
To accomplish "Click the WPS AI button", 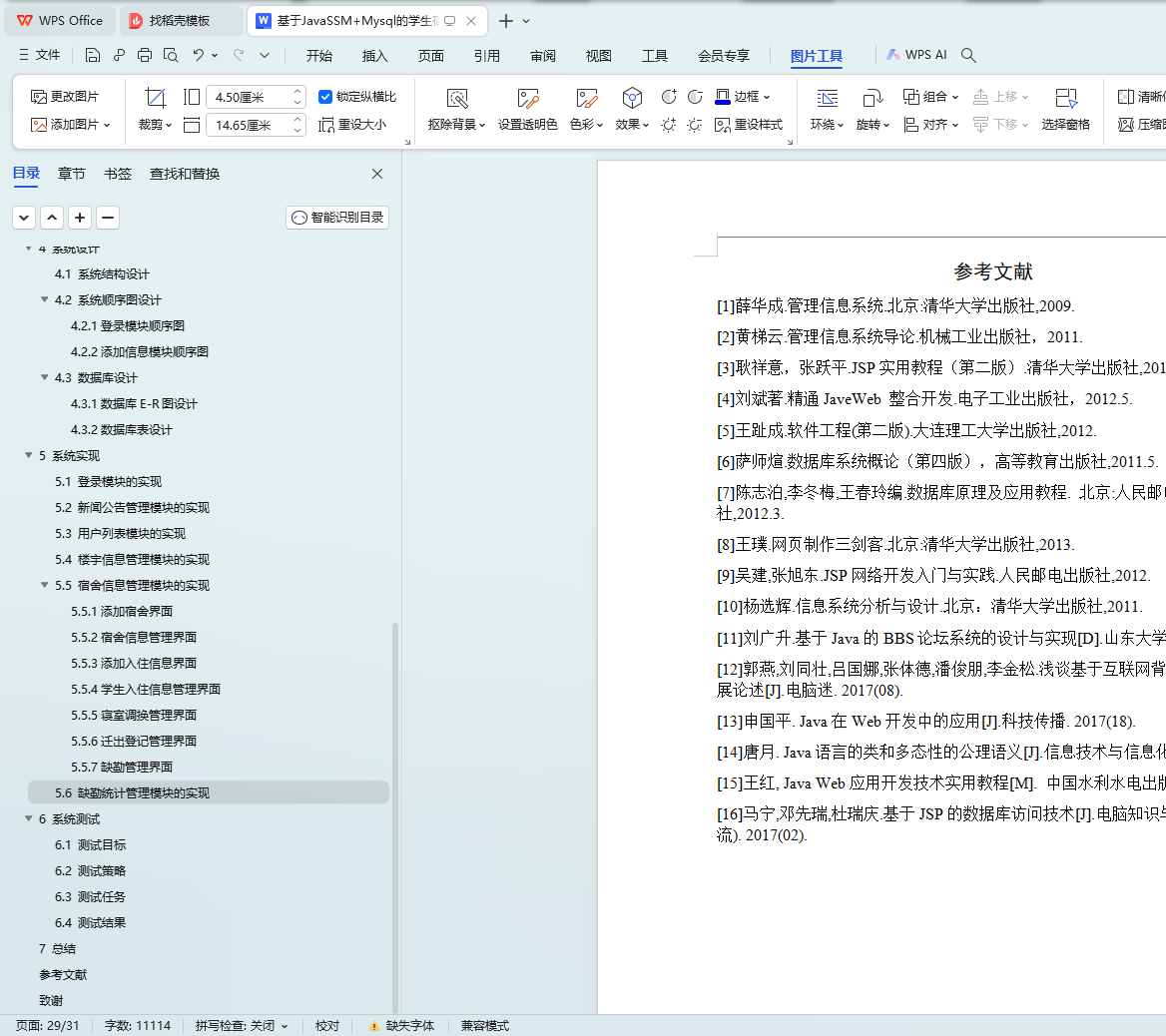I will [x=916, y=55].
